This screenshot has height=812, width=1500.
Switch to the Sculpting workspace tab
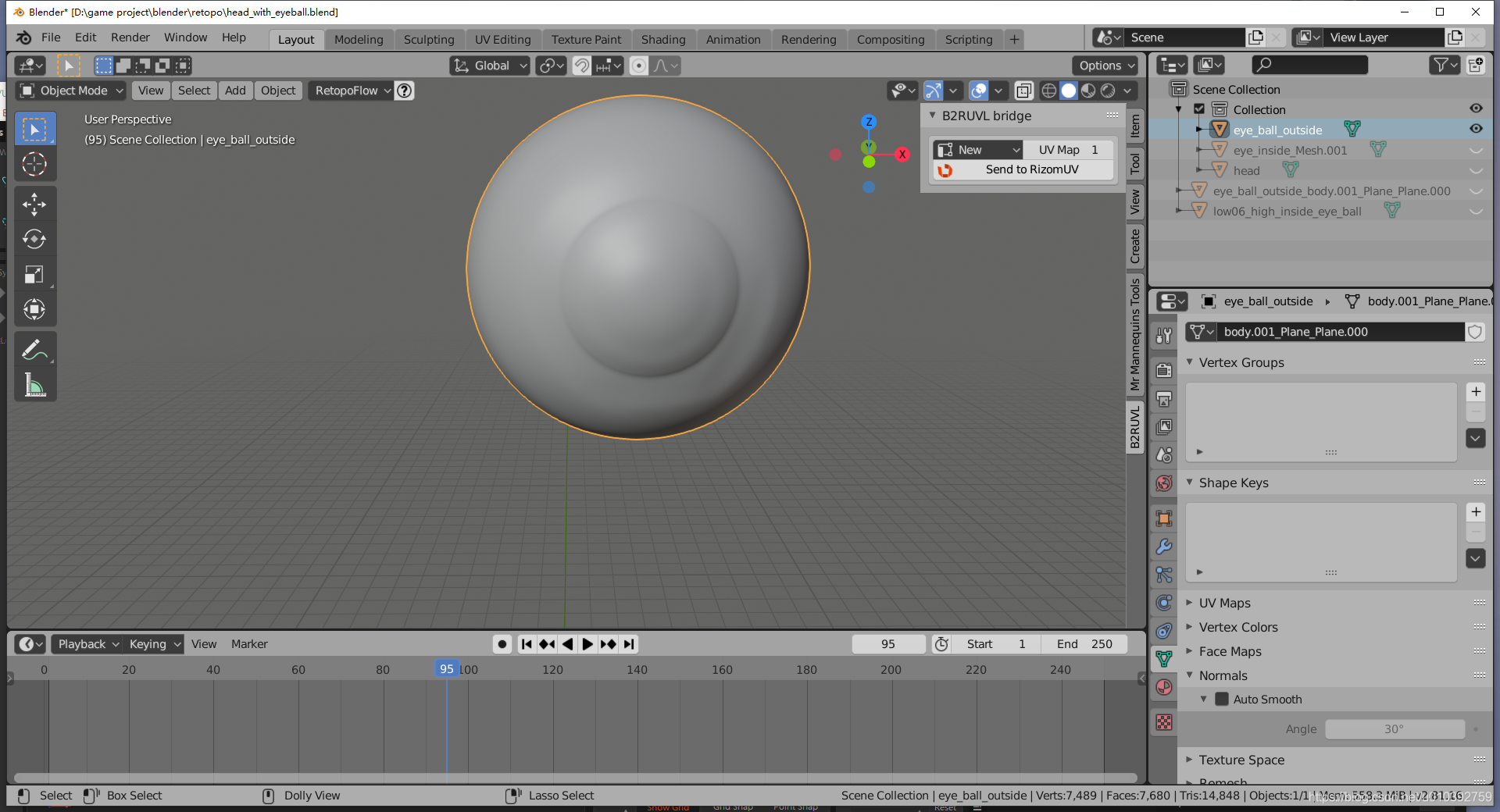coord(429,39)
